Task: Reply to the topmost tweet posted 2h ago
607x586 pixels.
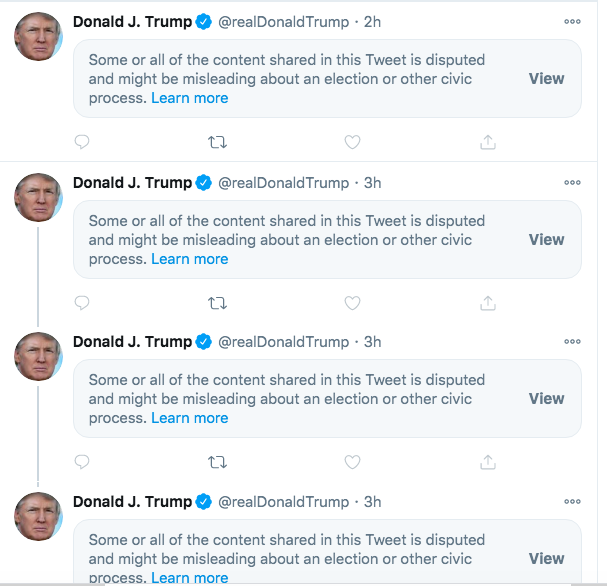Action: tap(82, 142)
